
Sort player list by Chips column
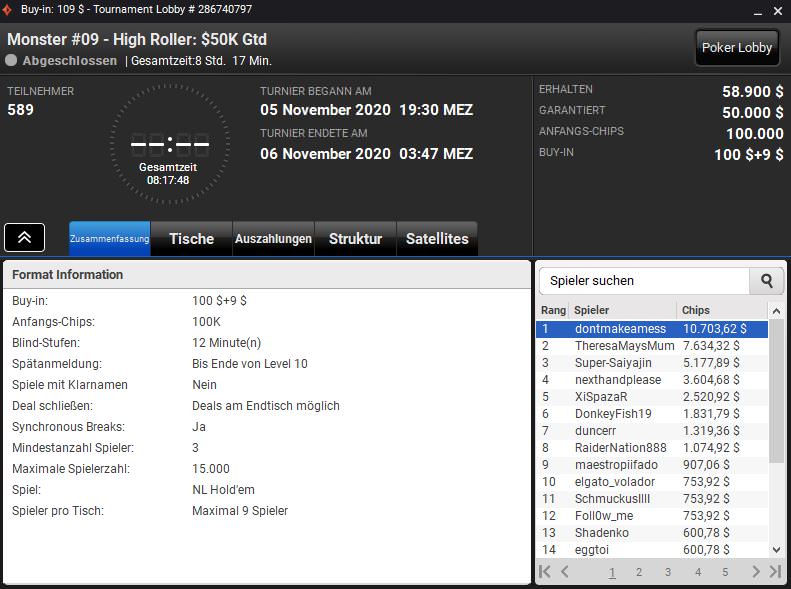click(720, 310)
